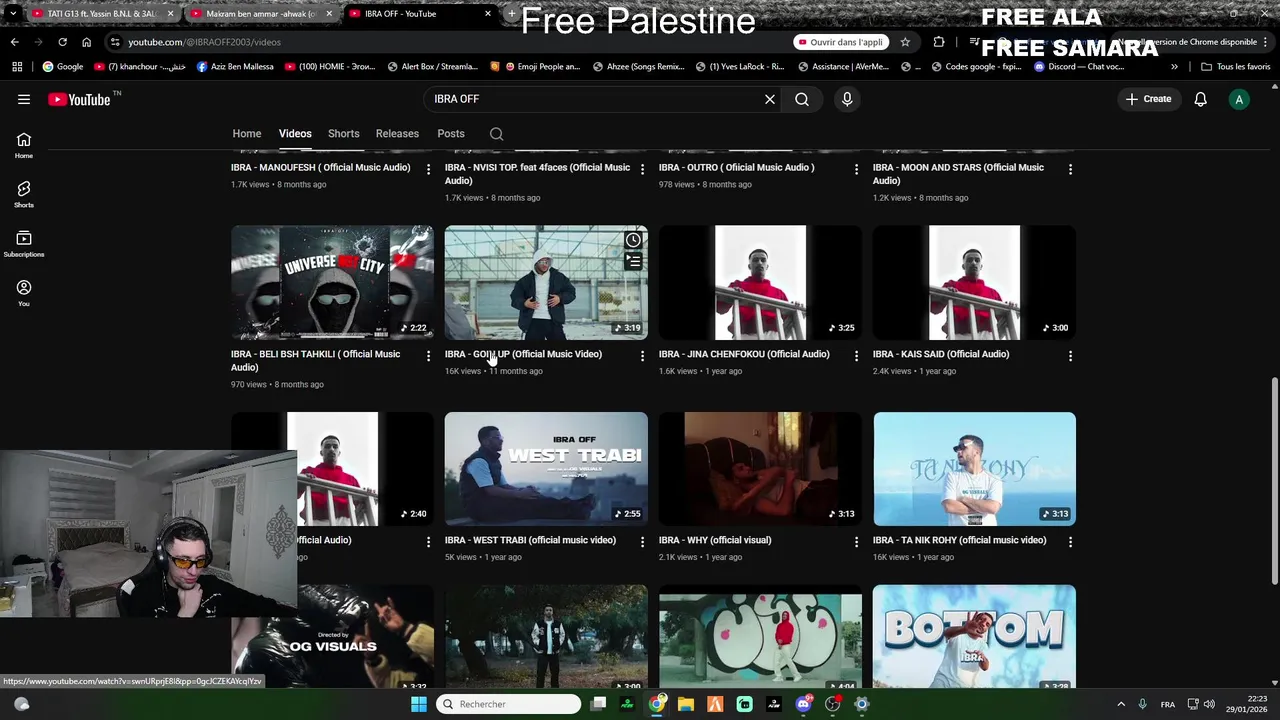The height and width of the screenshot is (720, 1280).
Task: Select the Videos tab
Action: point(295,134)
